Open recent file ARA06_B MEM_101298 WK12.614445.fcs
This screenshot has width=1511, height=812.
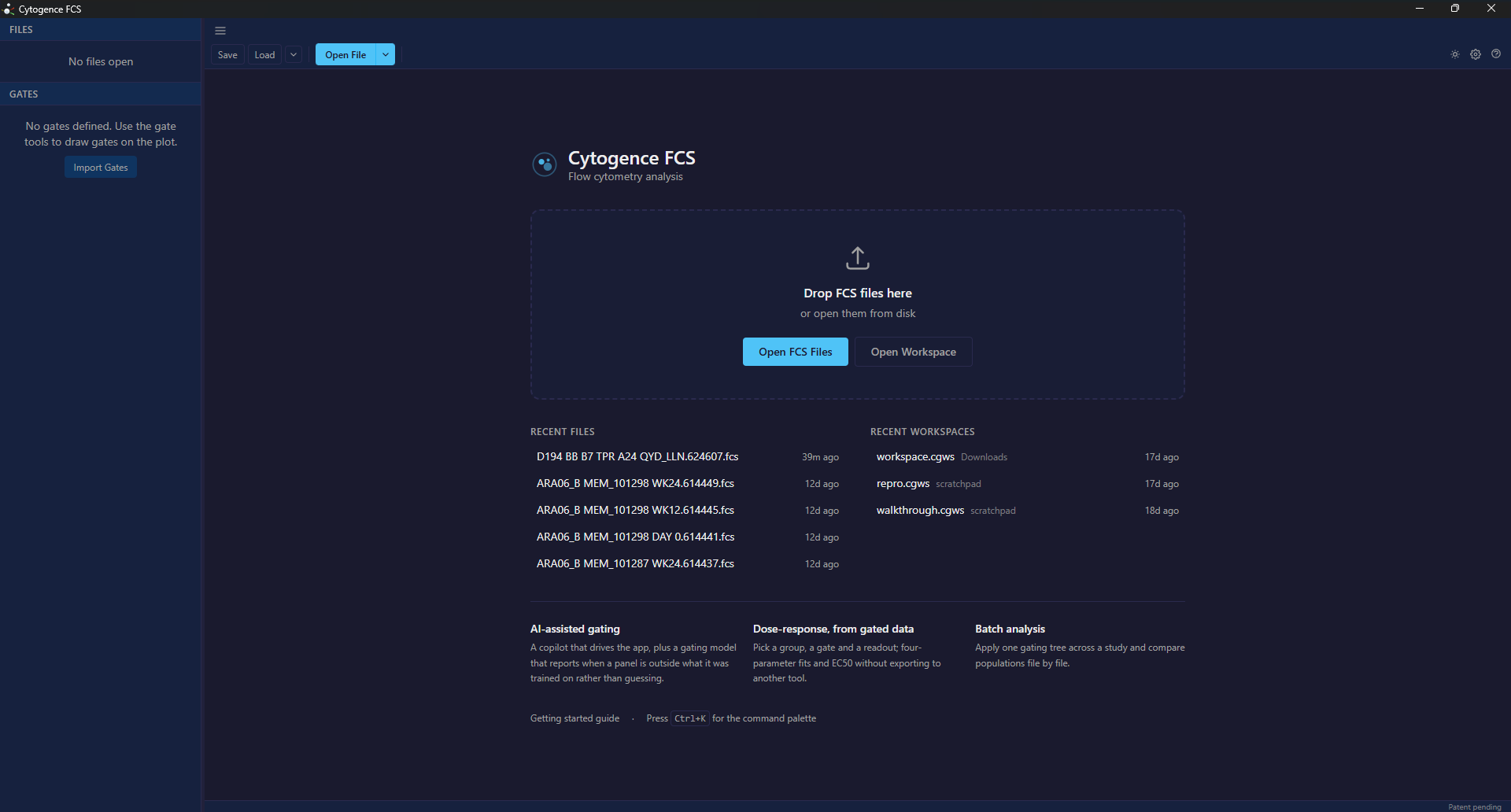[688, 511]
